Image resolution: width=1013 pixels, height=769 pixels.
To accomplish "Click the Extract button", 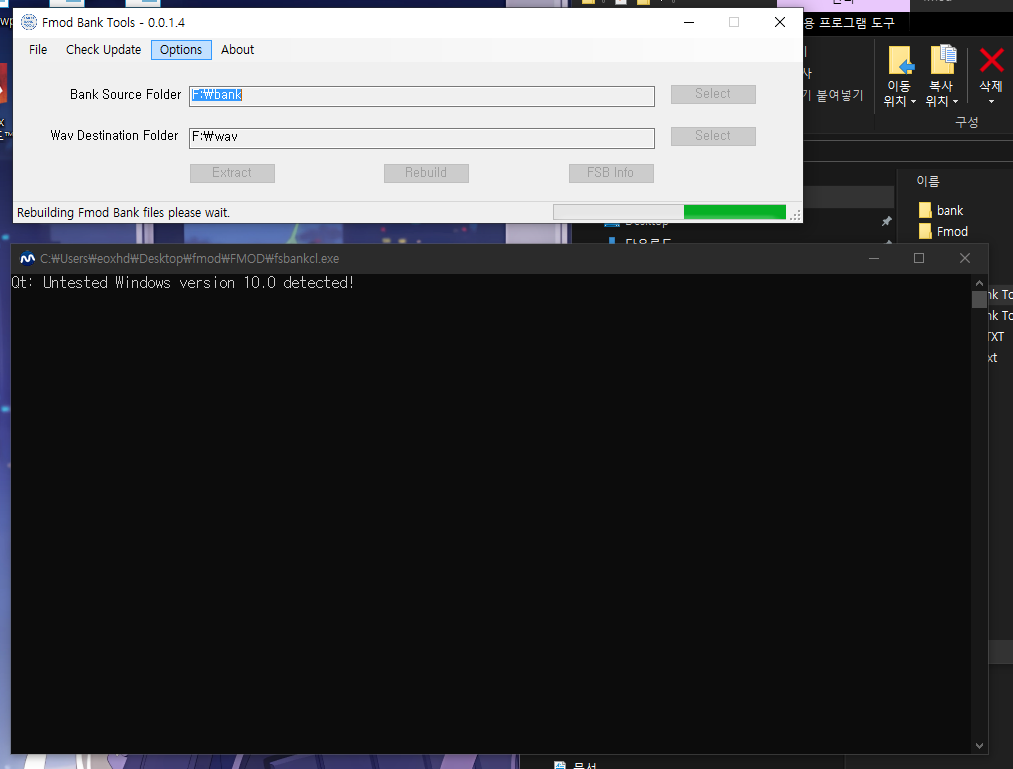I will pos(233,173).
